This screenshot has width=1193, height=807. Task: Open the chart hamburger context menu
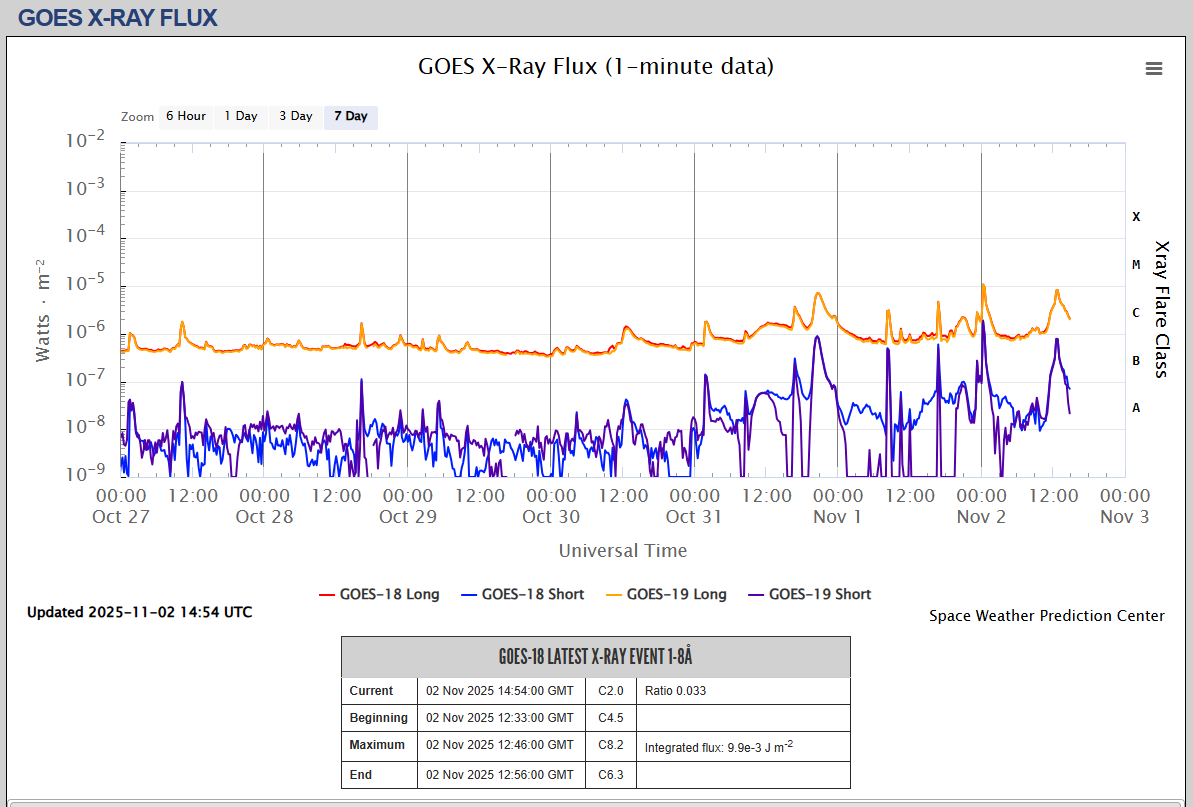(x=1153, y=68)
